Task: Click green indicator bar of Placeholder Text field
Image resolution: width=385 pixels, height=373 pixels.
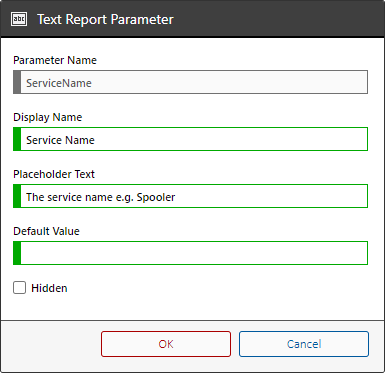Action: coord(17,196)
